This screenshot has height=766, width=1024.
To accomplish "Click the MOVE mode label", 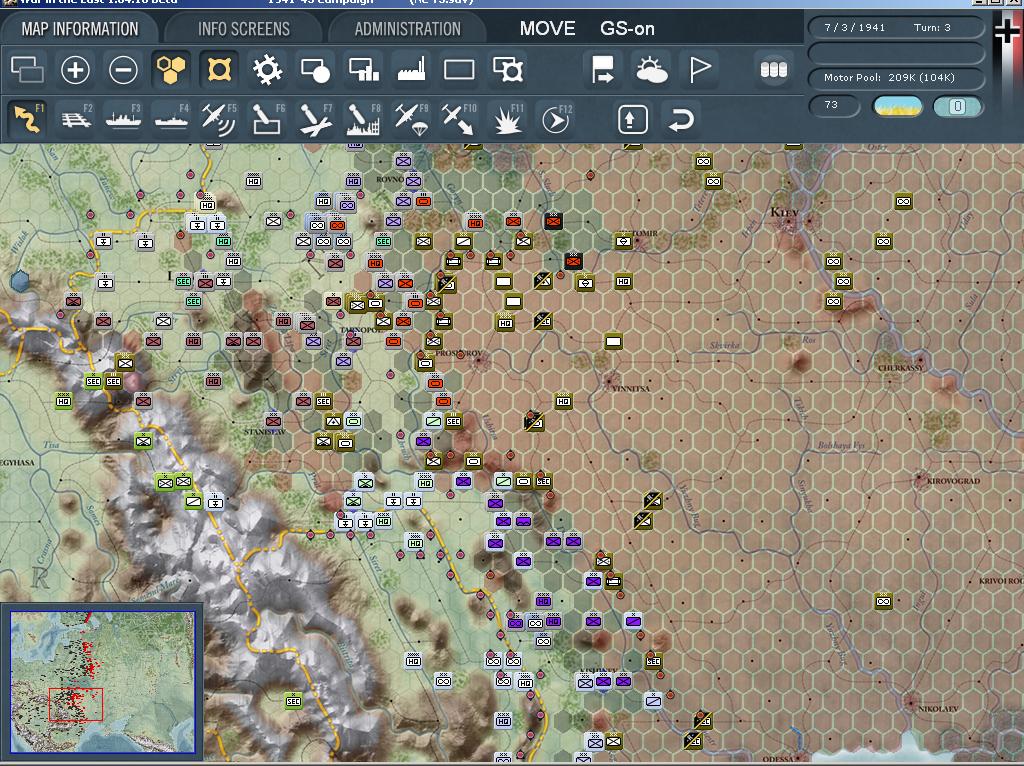I will click(547, 29).
